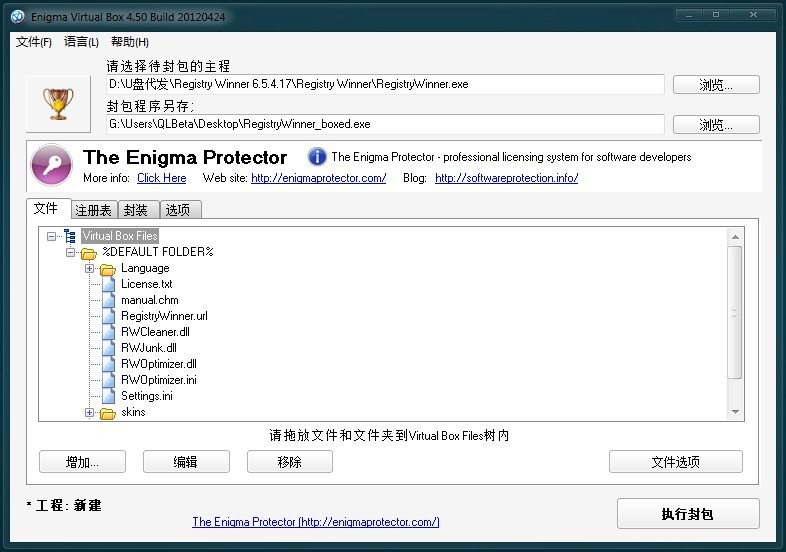Click the skins folder icon
Viewport: 786px width, 552px height.
(x=108, y=413)
